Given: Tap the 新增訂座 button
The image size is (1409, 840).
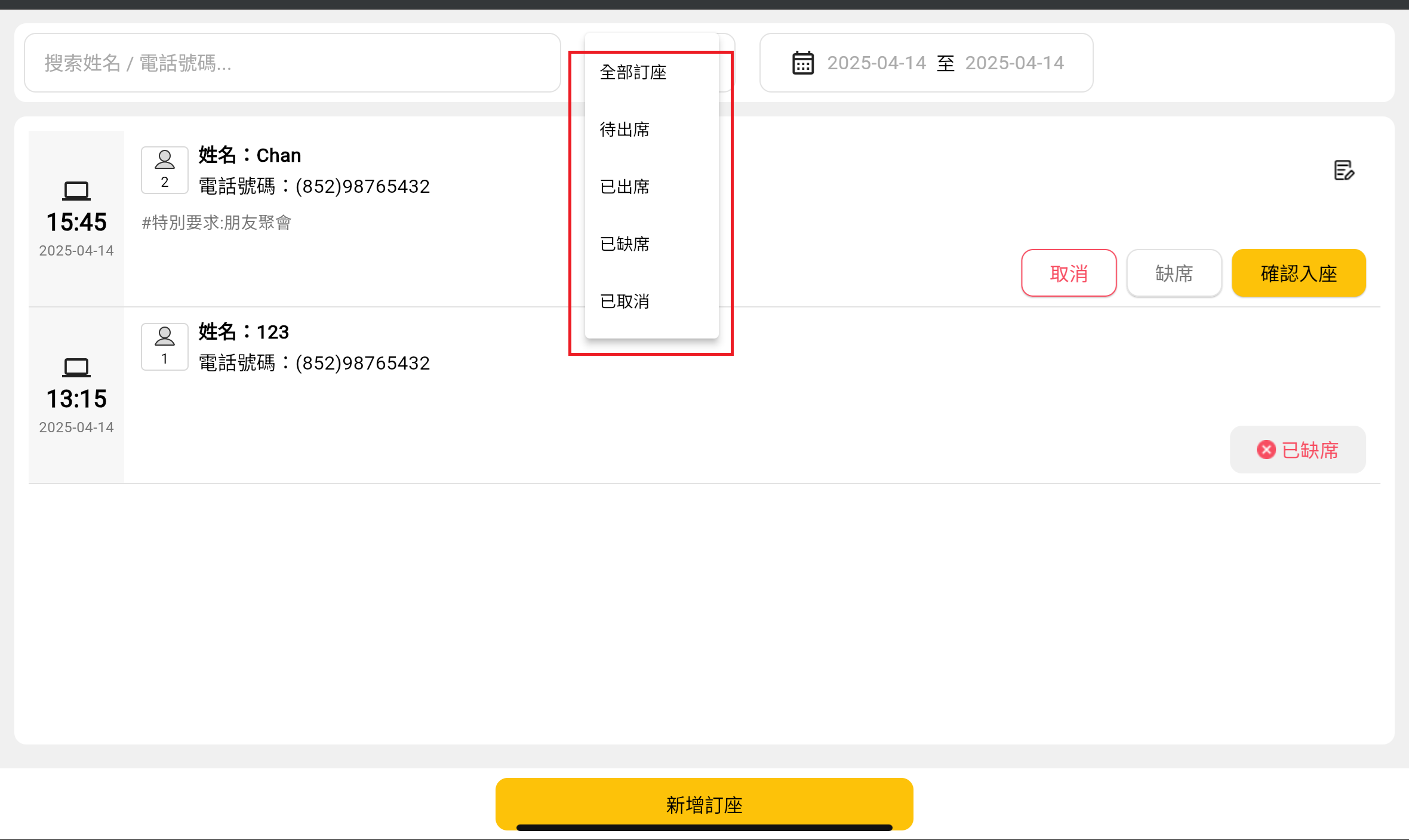Looking at the screenshot, I should [704, 804].
